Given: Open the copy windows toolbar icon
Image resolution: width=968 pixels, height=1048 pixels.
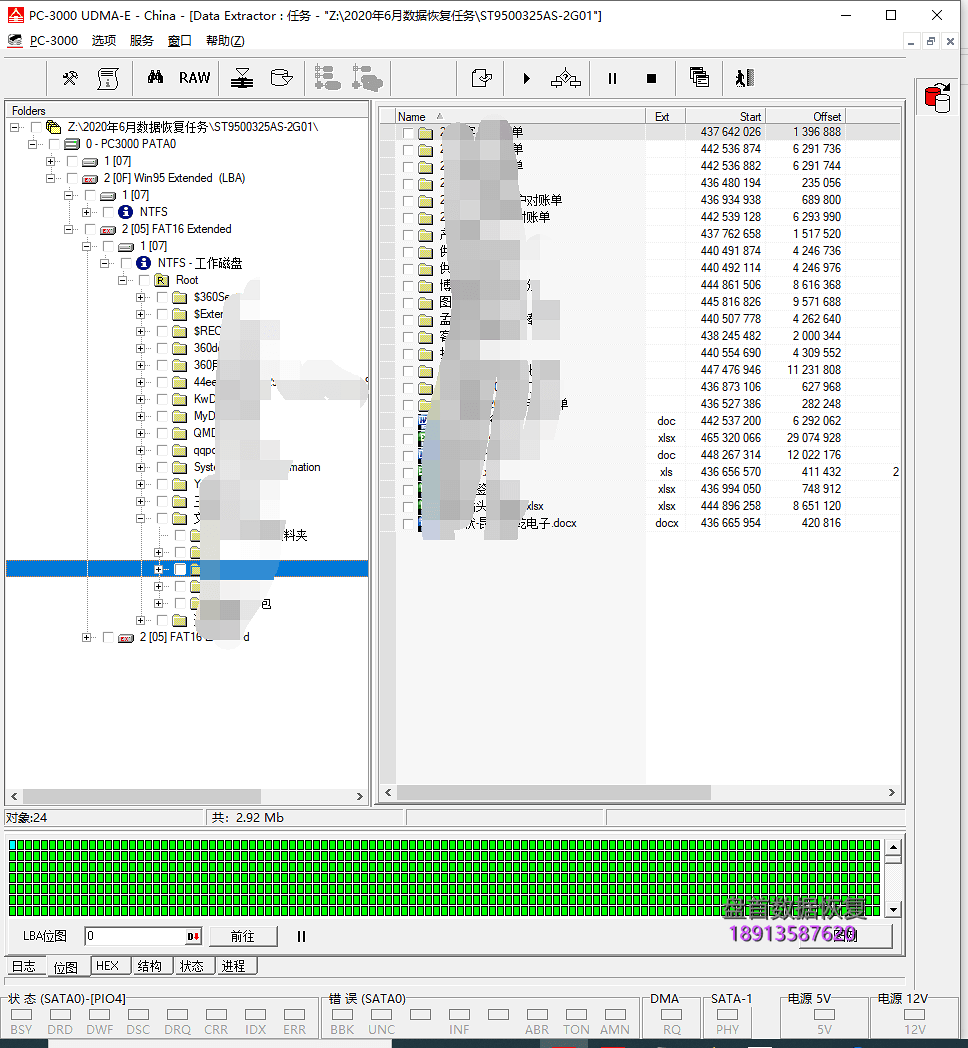Looking at the screenshot, I should (x=699, y=78).
